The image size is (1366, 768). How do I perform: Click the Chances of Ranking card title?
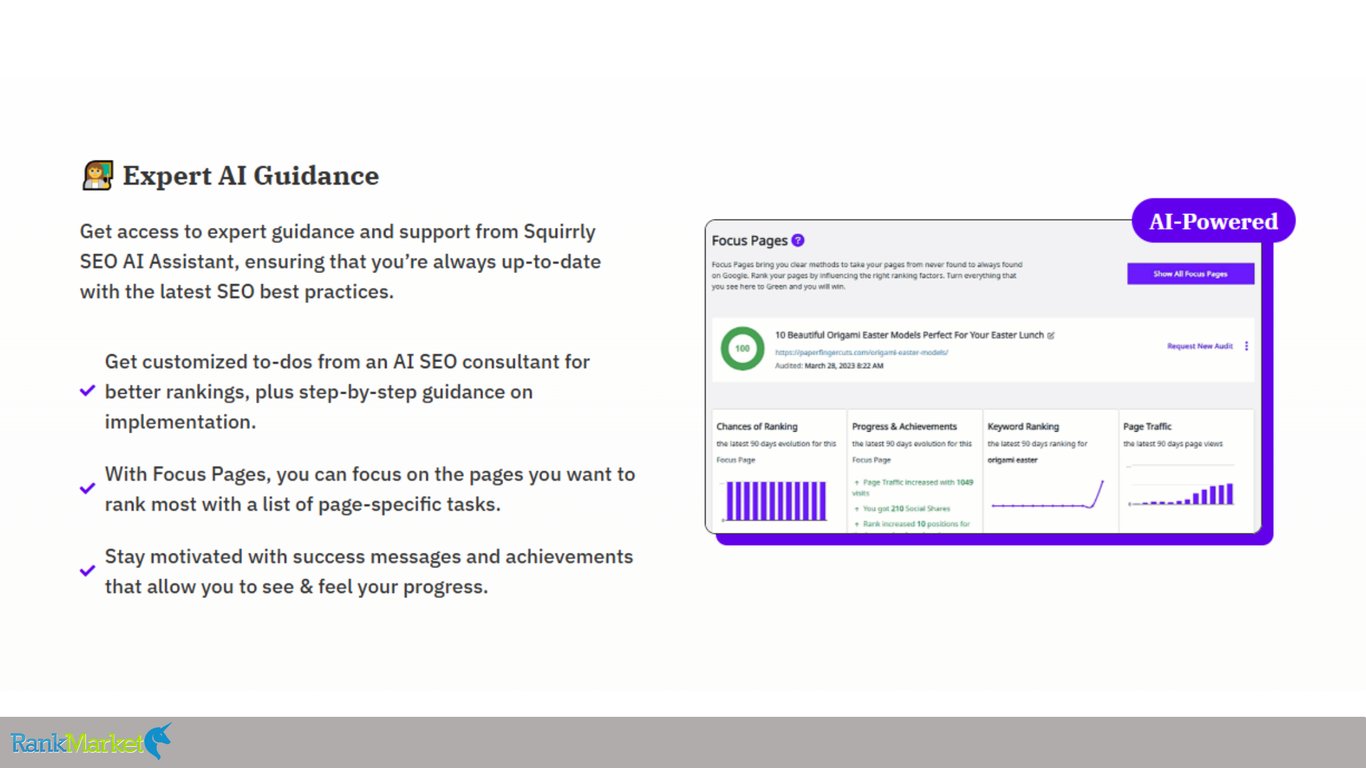(757, 426)
